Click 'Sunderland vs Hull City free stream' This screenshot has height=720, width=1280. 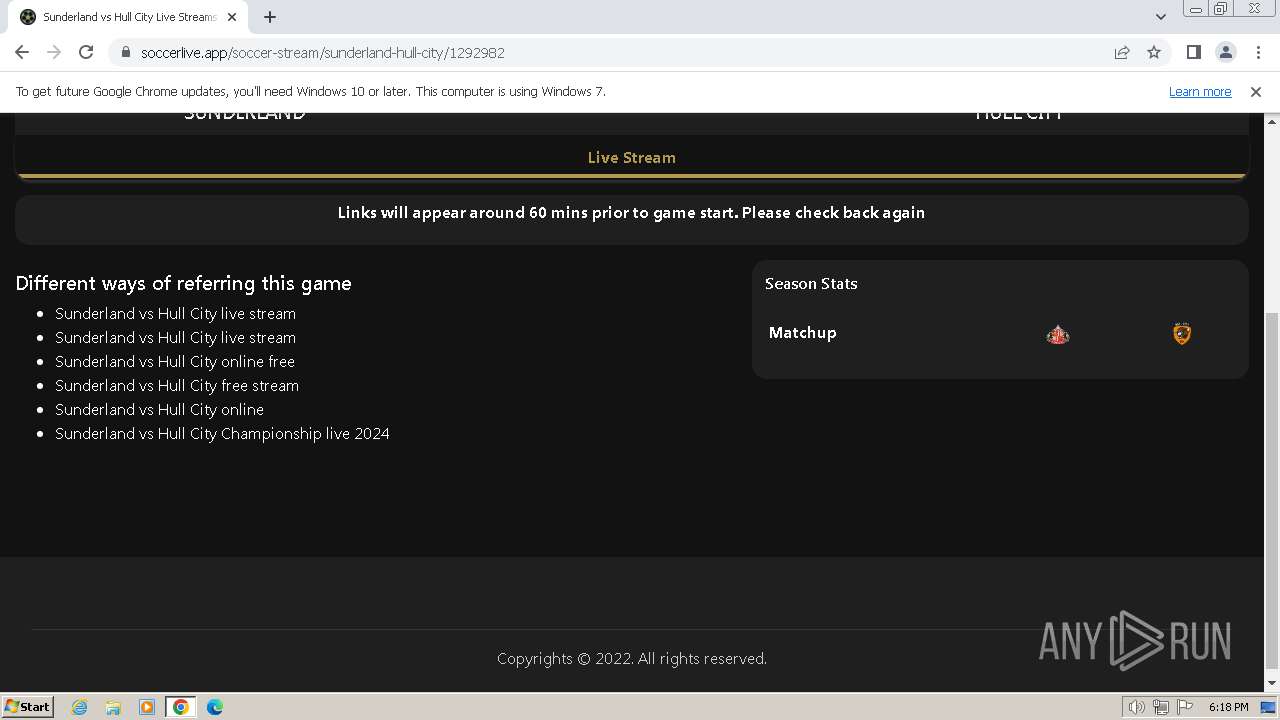(177, 386)
